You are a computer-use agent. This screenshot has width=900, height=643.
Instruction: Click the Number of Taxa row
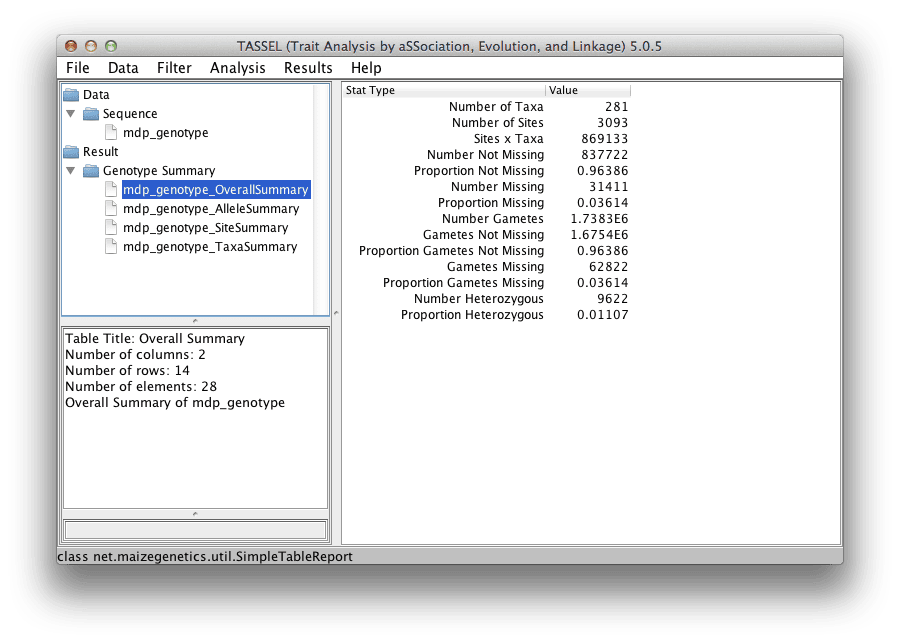click(x=486, y=106)
